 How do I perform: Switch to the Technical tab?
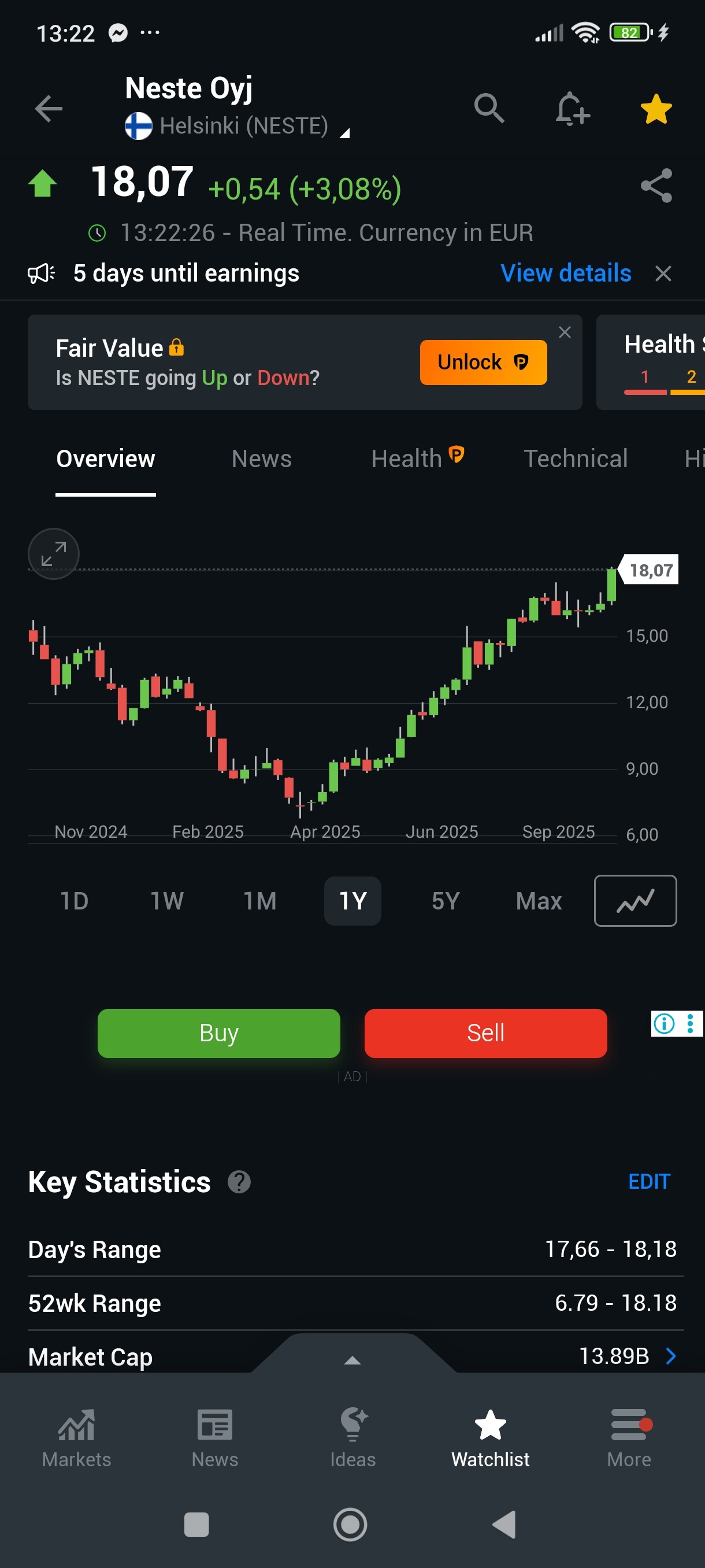pos(576,459)
